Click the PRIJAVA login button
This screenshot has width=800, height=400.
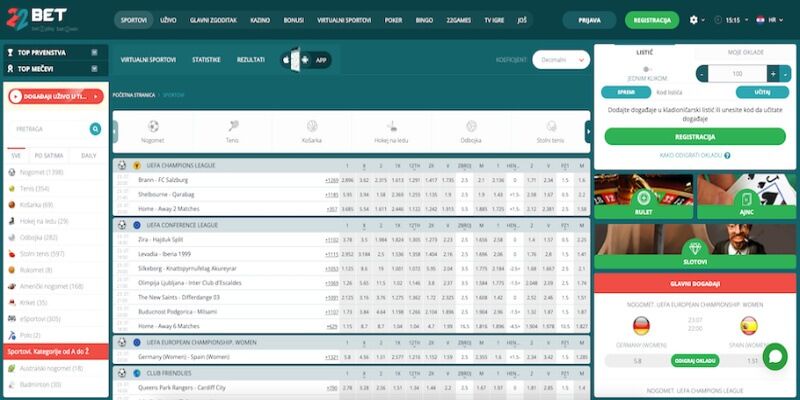click(x=589, y=20)
